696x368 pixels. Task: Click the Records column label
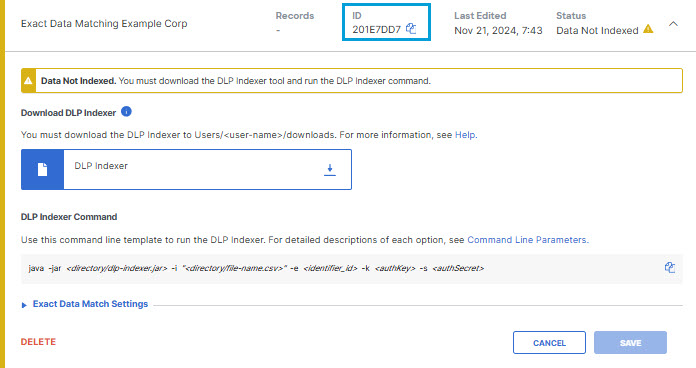pyautogui.click(x=295, y=16)
